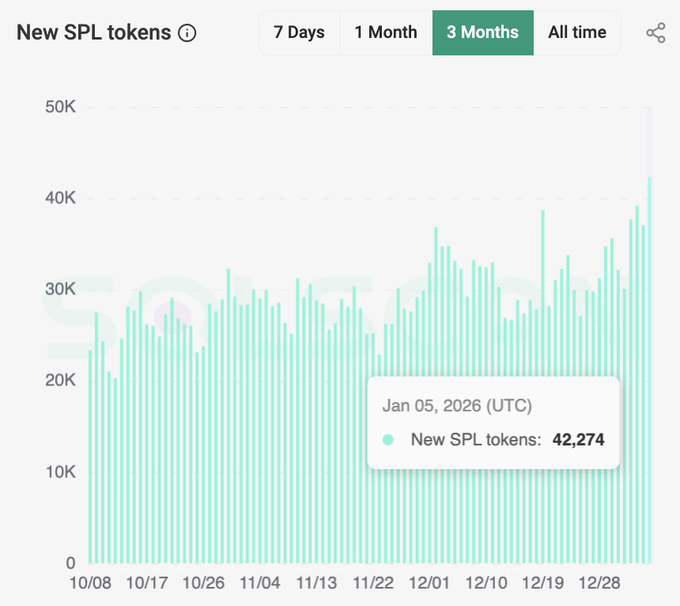680x606 pixels.
Task: Click the 10K y-axis label
Action: coord(60,471)
